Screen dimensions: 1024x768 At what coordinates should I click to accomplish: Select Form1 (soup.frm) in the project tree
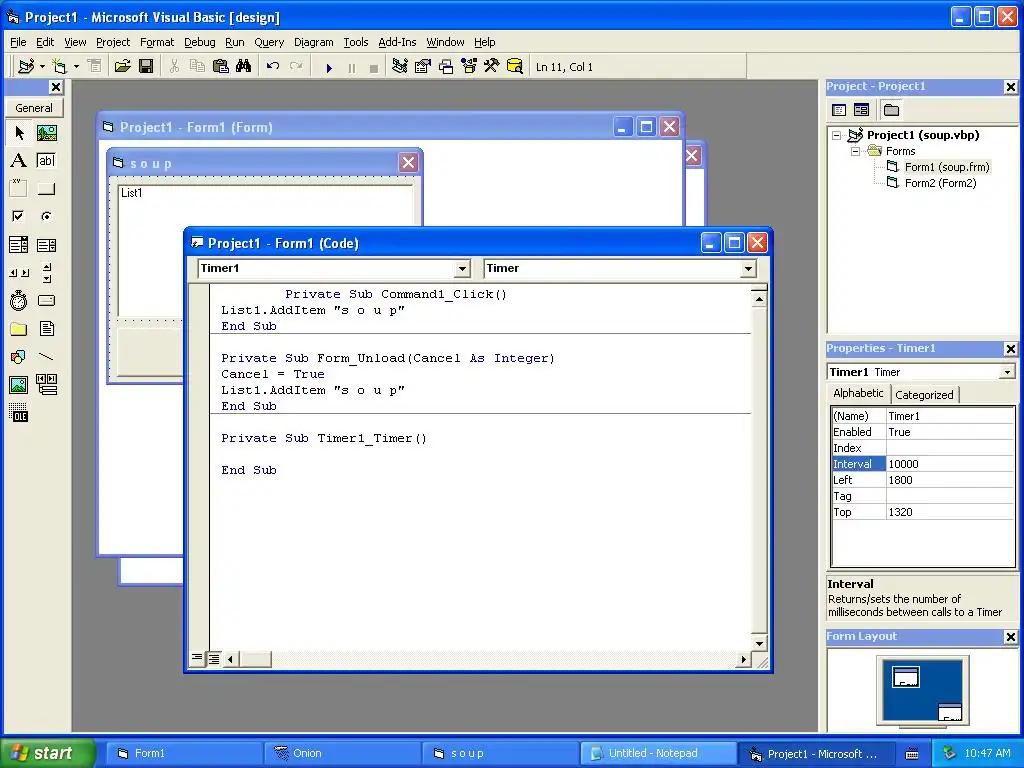947,167
